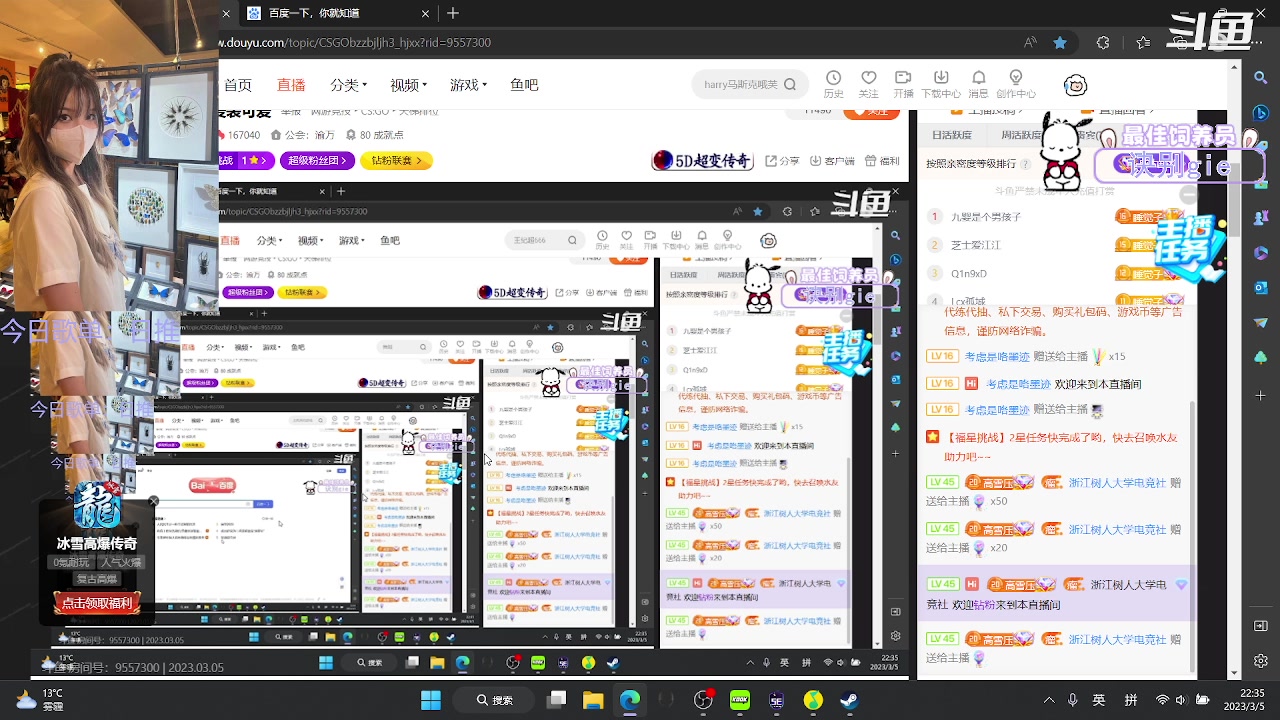Click Edge sidebar plus add icon

pyautogui.click(x=1261, y=394)
